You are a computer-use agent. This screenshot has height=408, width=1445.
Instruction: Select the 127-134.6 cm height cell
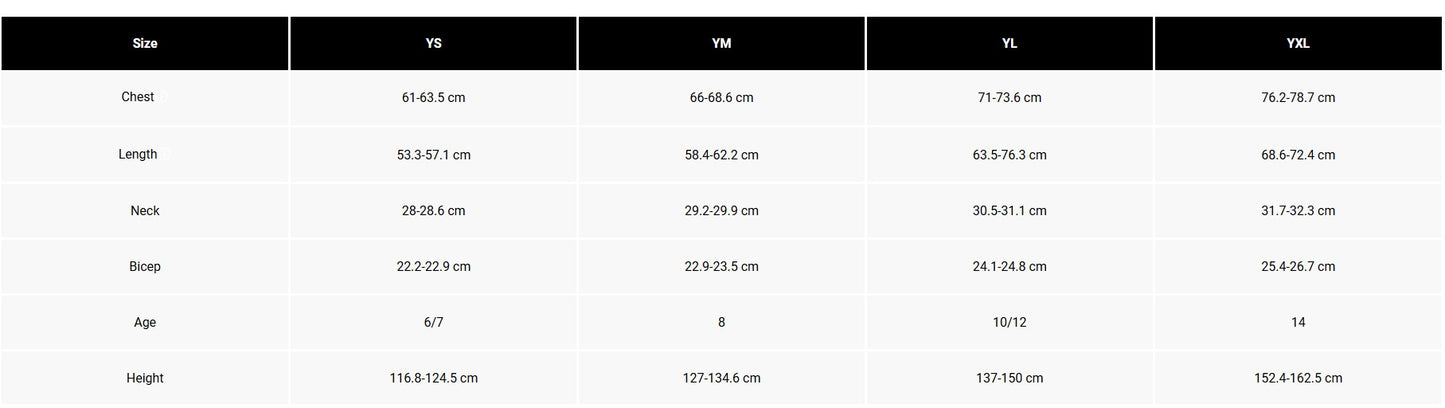point(721,379)
